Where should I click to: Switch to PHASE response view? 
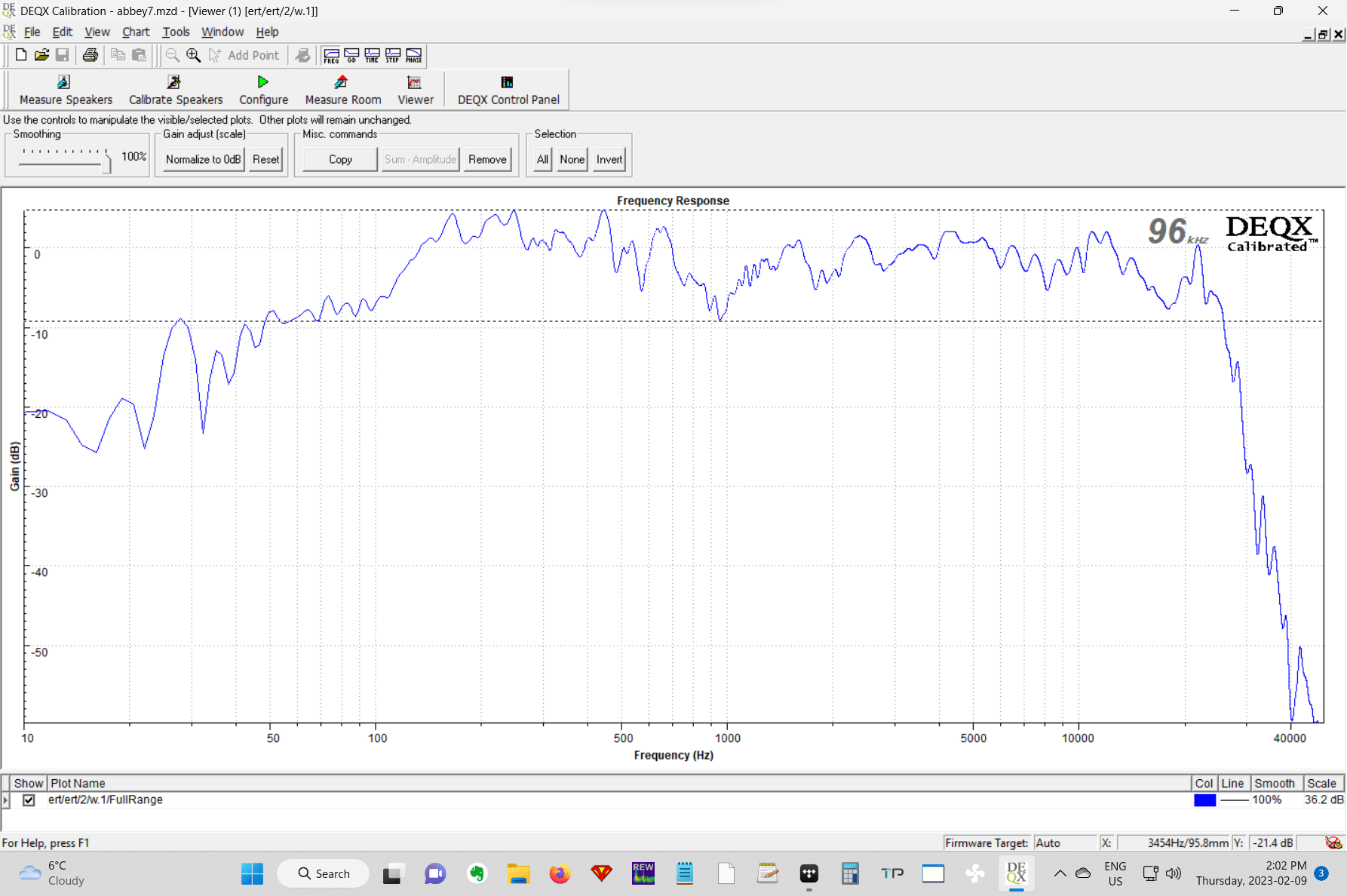[x=414, y=56]
